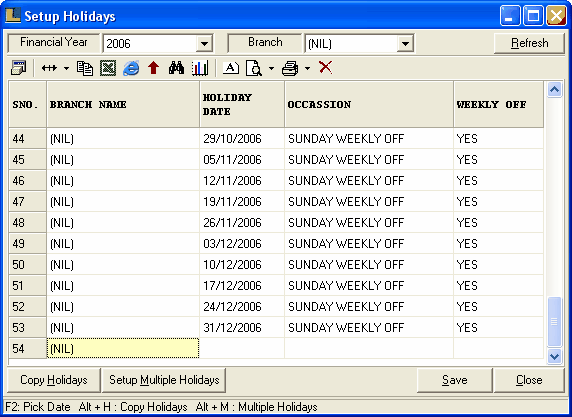Image resolution: width=572 pixels, height=417 pixels.
Task: Click the Internet Explorer export icon
Action: click(131, 68)
